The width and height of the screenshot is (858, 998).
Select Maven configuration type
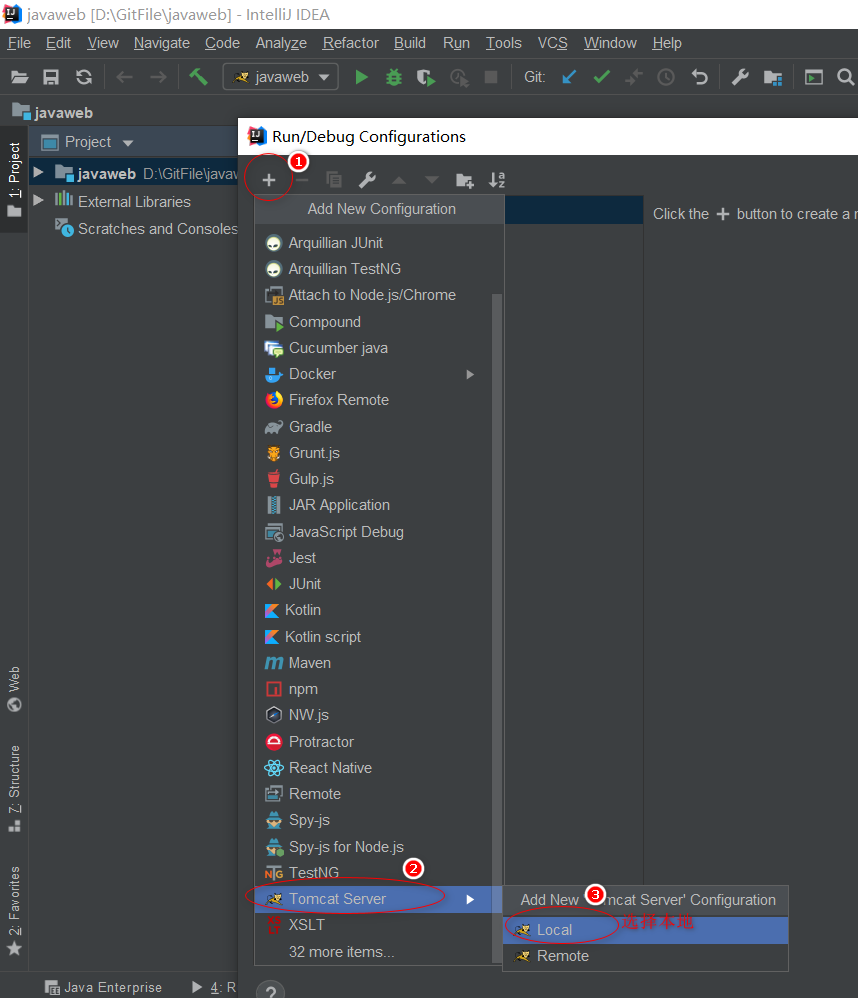[x=373, y=663]
